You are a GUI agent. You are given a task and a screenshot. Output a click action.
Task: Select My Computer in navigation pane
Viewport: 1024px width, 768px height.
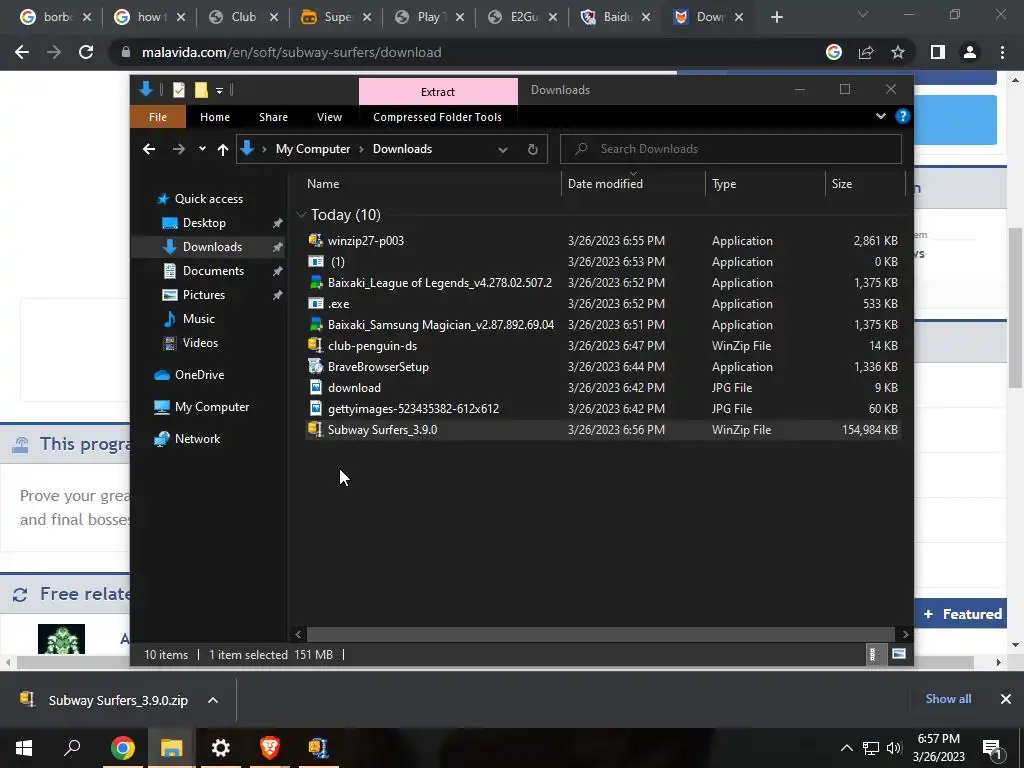coord(212,407)
